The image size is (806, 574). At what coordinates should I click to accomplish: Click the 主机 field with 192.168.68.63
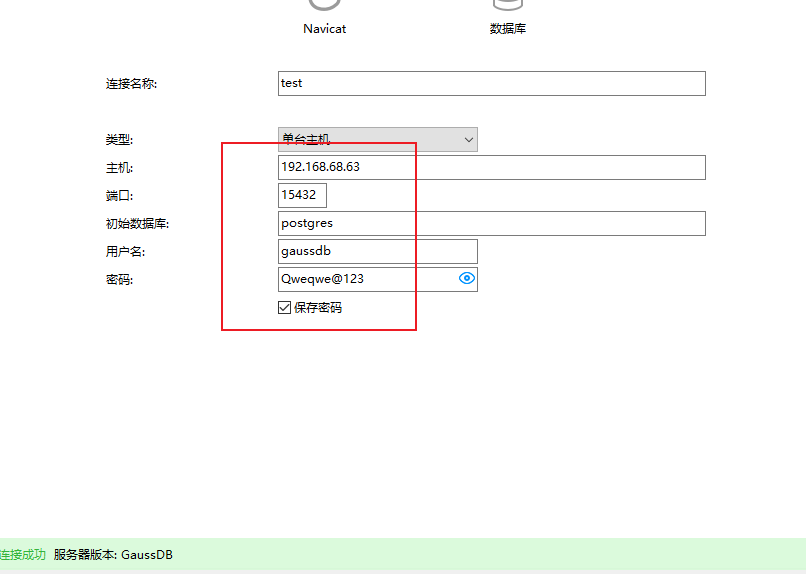(491, 167)
